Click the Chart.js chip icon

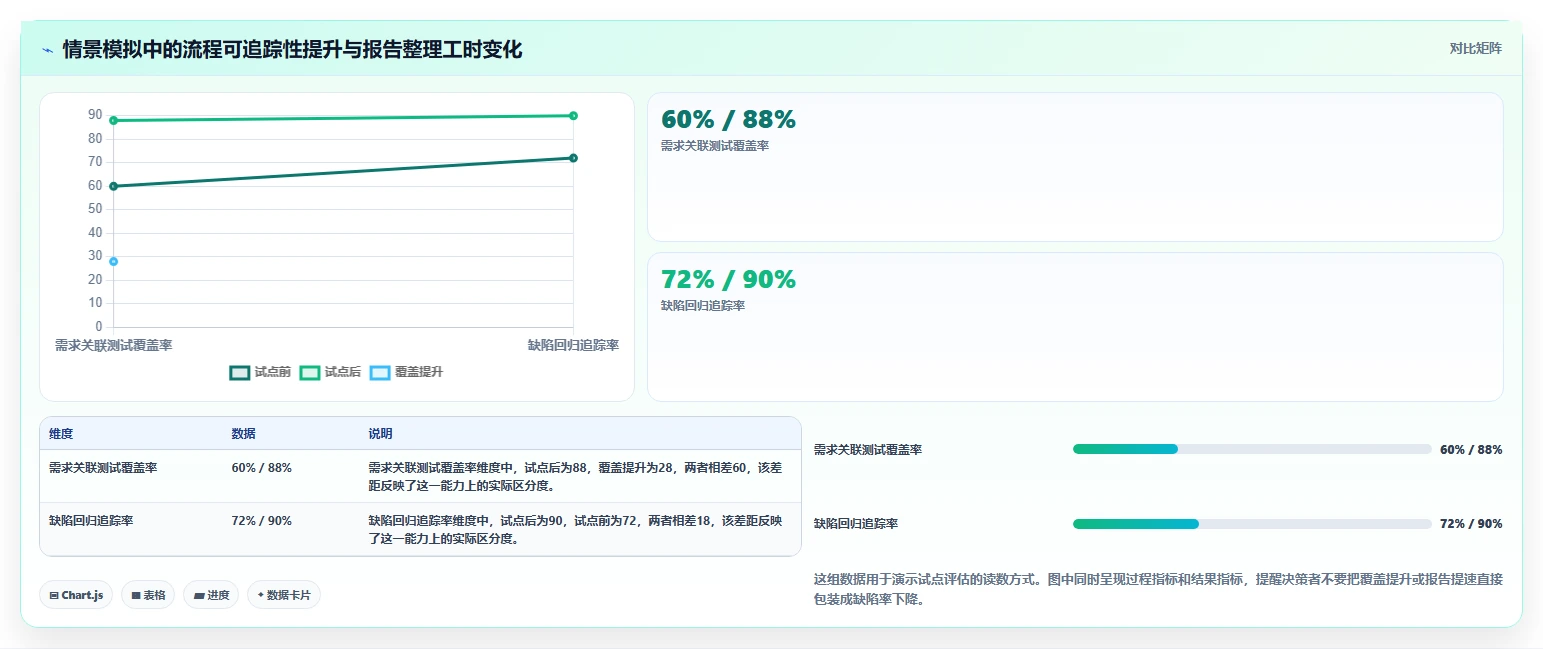[x=54, y=595]
